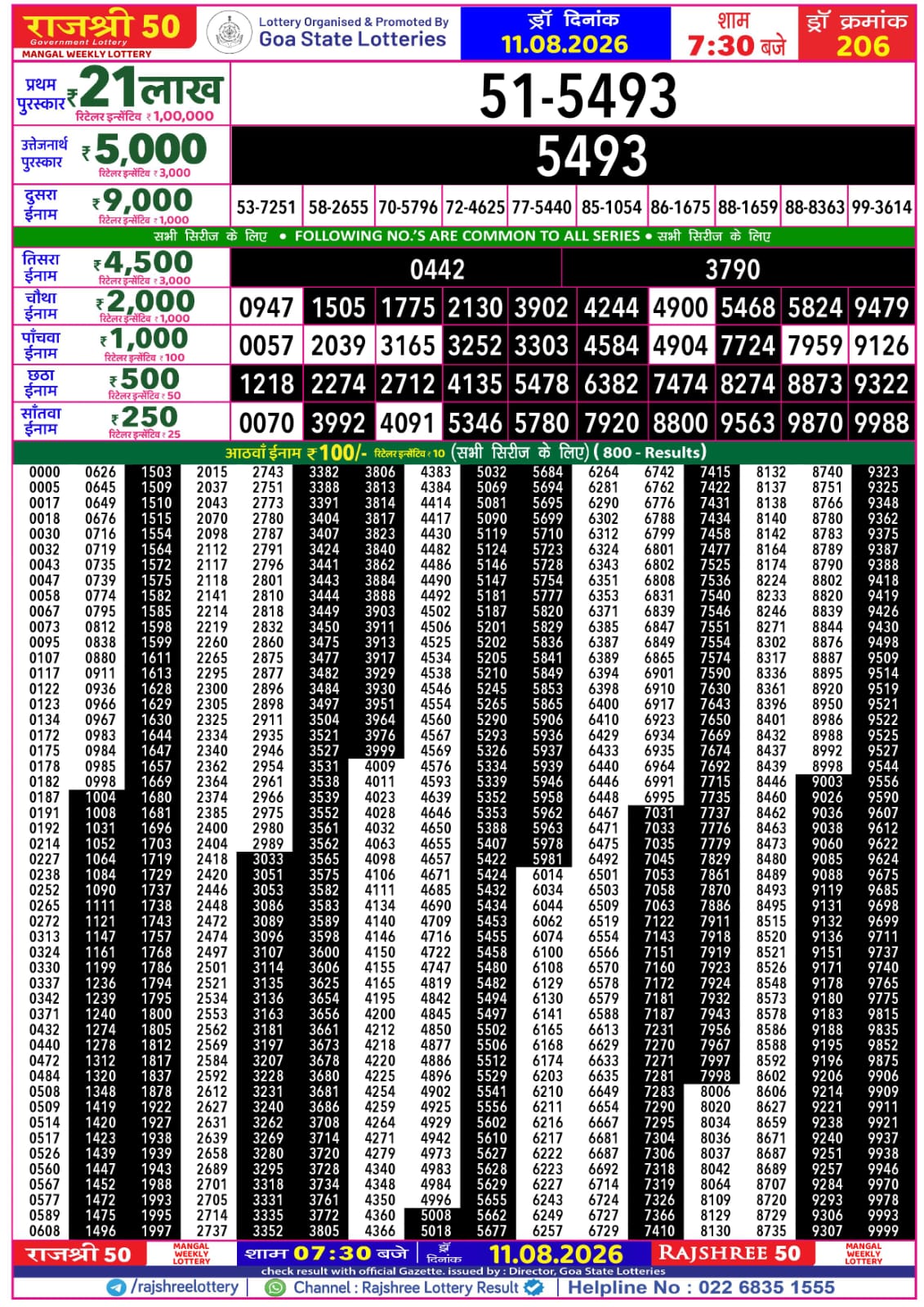This screenshot has width=924, height=1307.
Task: Open the /rajshreelottery Telegram handle
Action: [x=185, y=1287]
